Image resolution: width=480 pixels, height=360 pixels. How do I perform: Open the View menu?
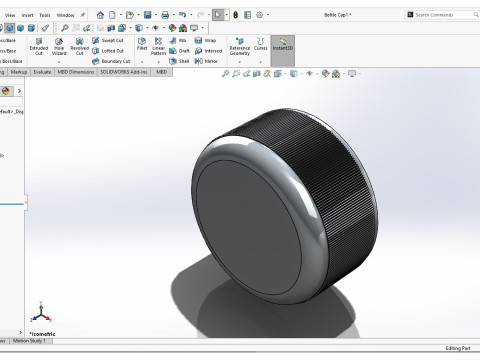(10, 15)
